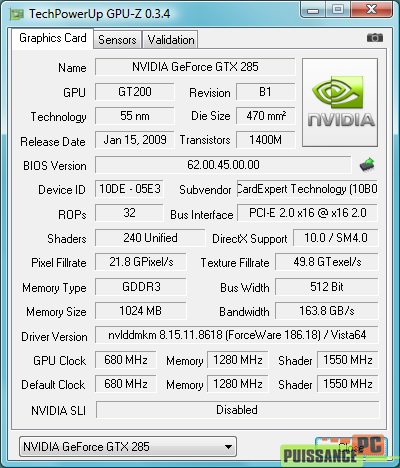Click GPU Clock row Shader 1550 MHz
Viewport: 400px width, 468px height.
click(x=348, y=360)
